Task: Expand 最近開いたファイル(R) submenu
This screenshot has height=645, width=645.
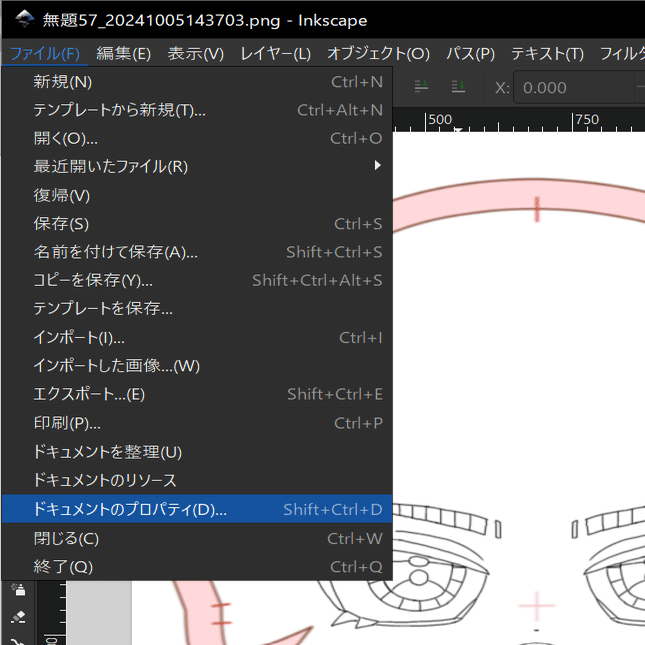Action: [x=197, y=166]
